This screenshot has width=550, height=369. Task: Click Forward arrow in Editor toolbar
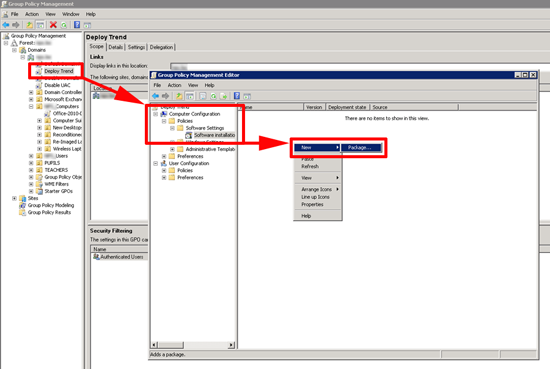point(166,96)
